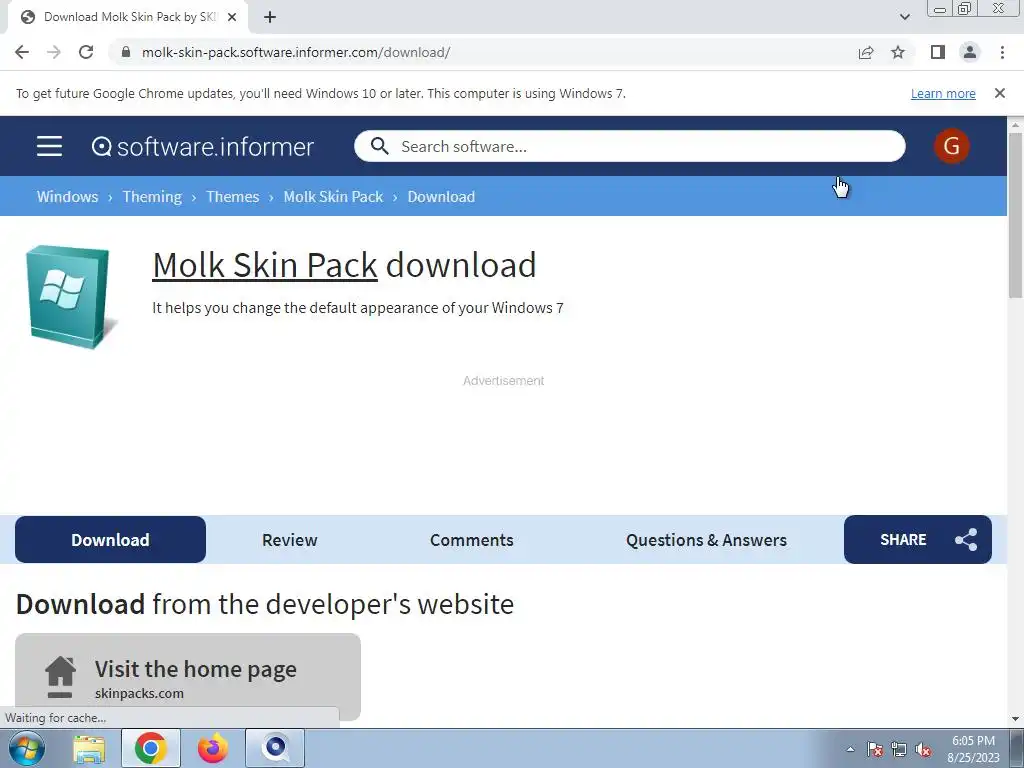
Task: Open Software Informer app in taskbar
Action: click(275, 748)
